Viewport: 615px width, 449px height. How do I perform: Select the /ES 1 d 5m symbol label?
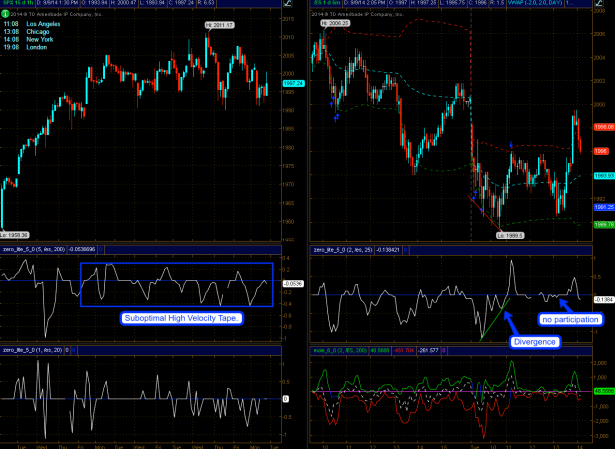coord(326,3)
